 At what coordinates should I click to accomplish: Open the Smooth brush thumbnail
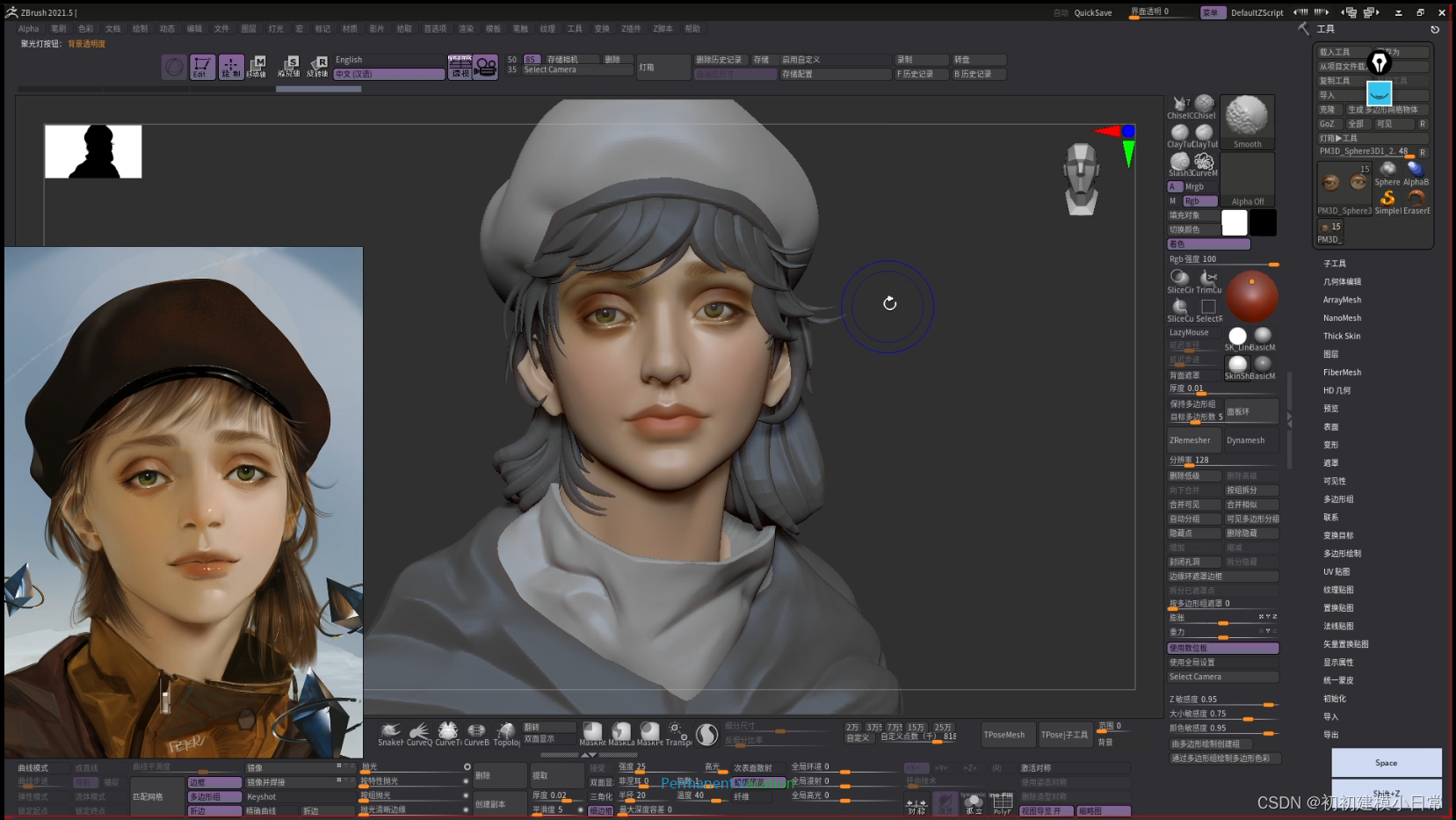[1247, 122]
